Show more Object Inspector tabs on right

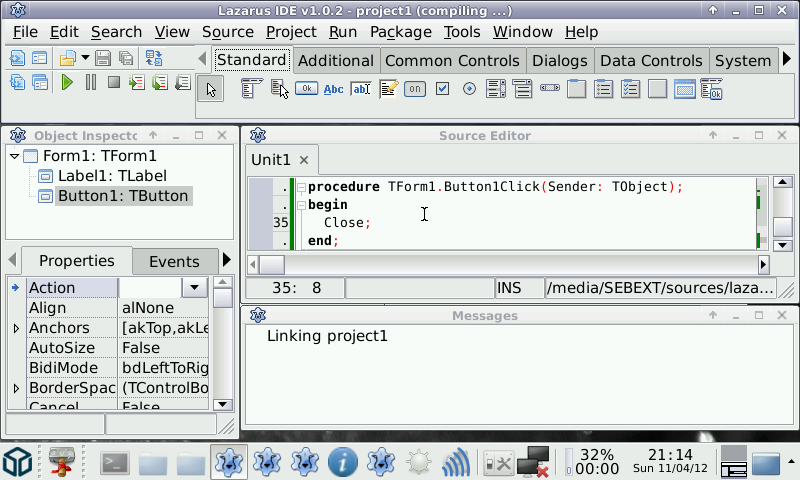point(227,260)
